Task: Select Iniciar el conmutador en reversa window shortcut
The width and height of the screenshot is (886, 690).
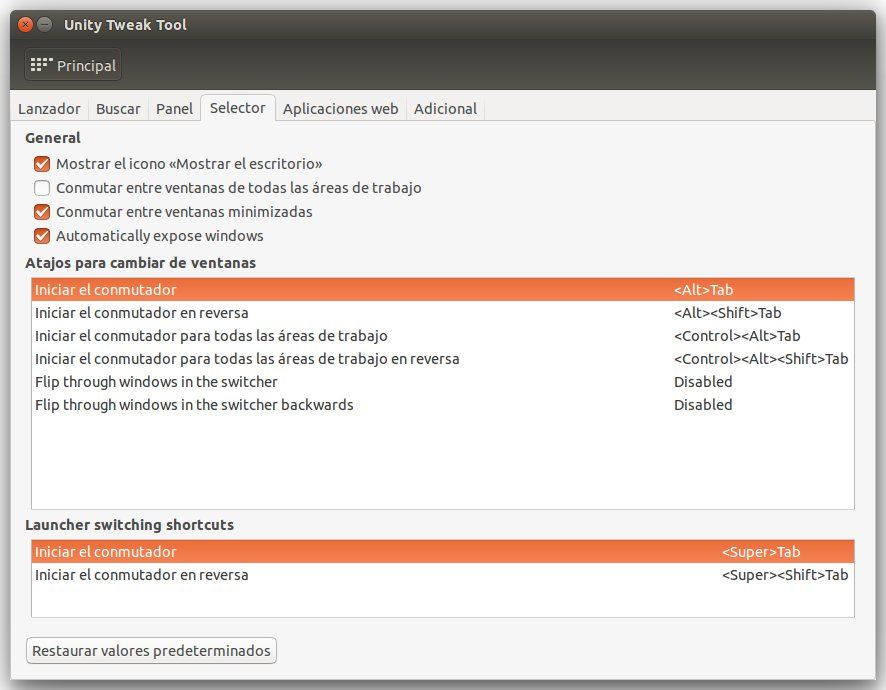Action: tap(142, 313)
